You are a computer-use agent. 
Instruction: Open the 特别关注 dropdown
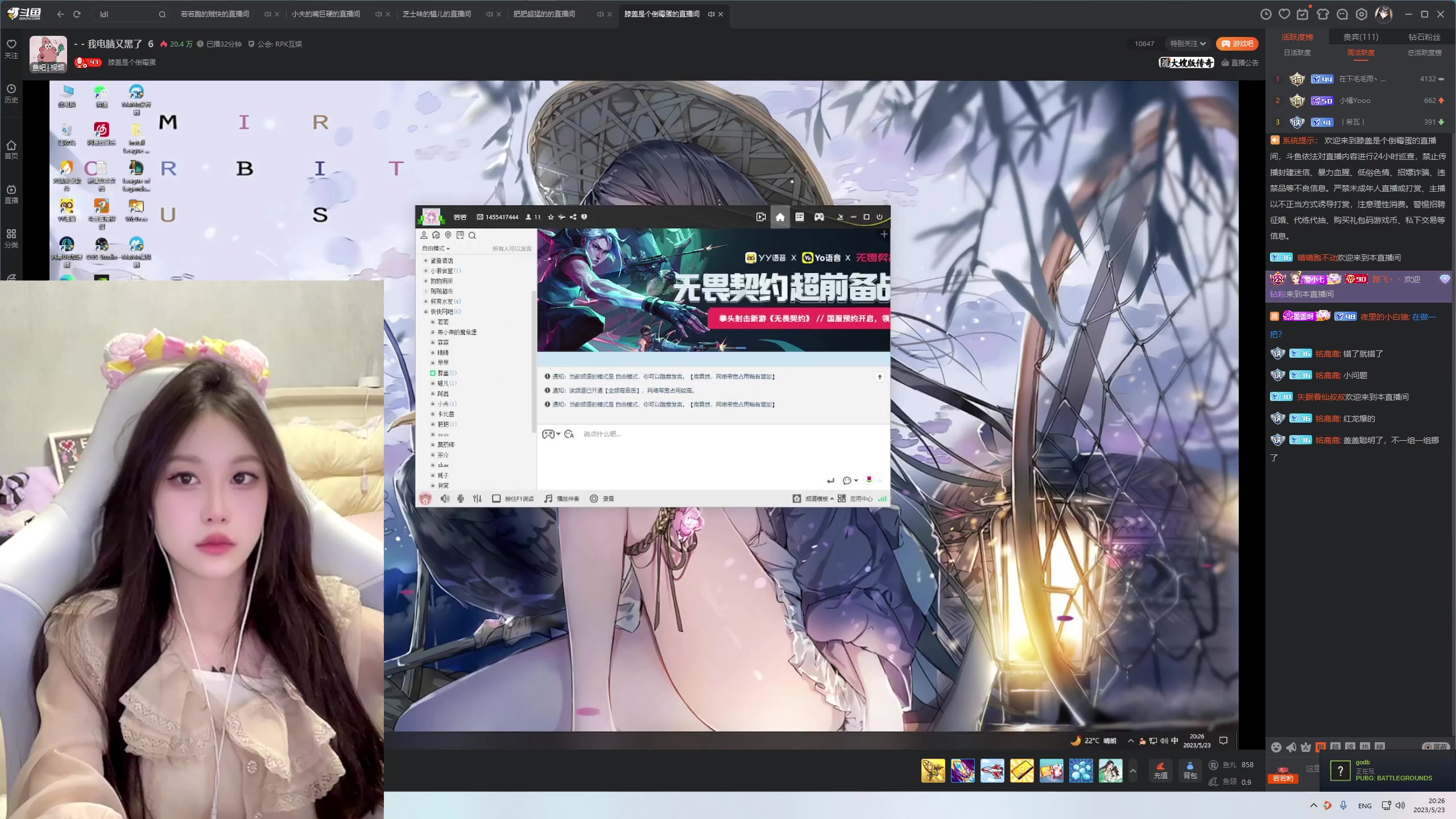(x=1188, y=44)
